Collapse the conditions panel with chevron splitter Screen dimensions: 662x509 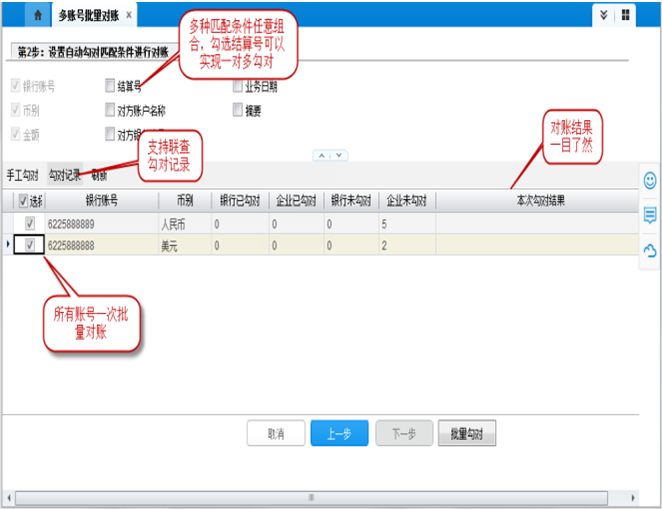331,155
